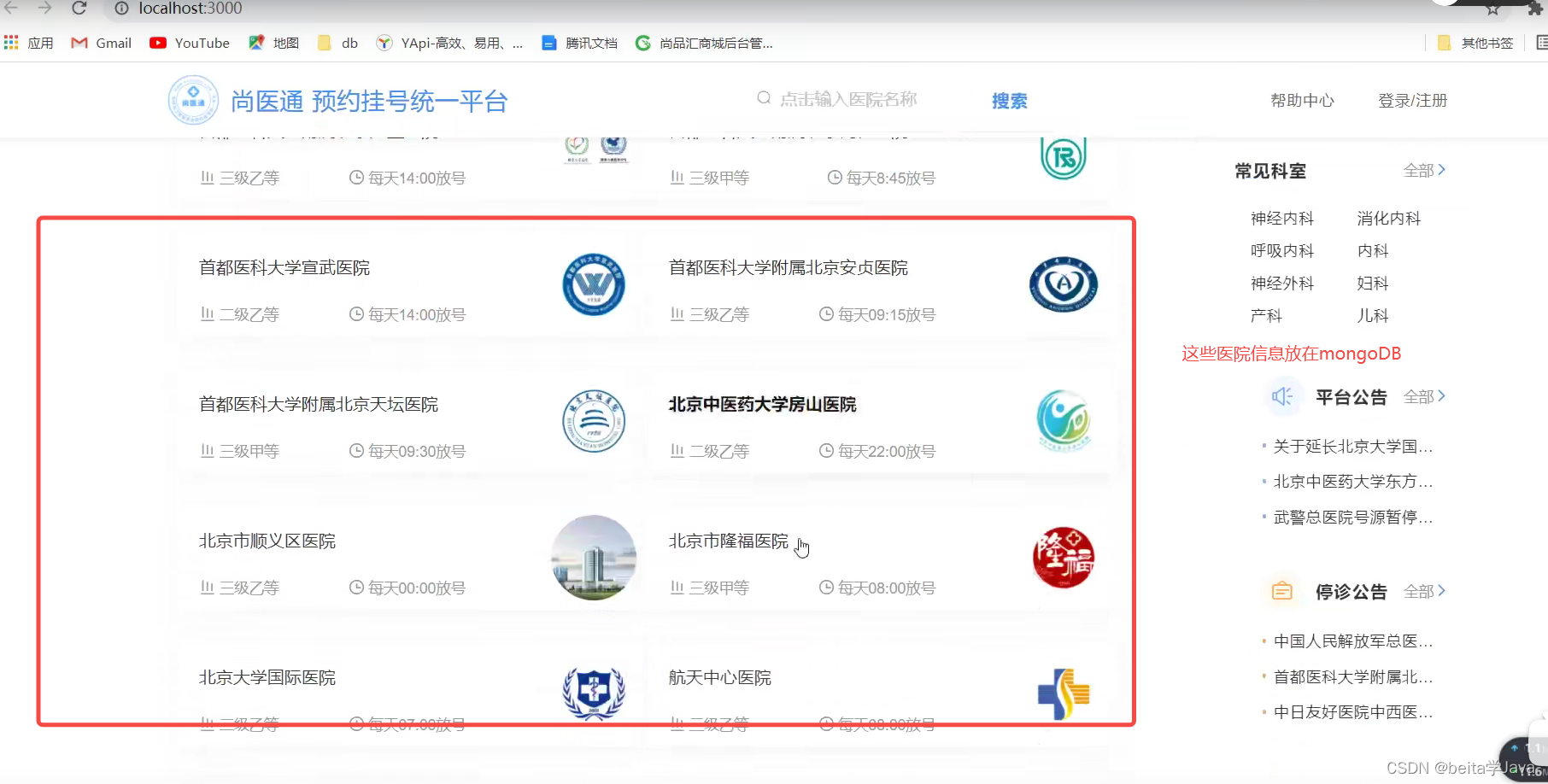Open the 其他书签 folder
Image resolution: width=1548 pixels, height=784 pixels.
(x=1475, y=43)
